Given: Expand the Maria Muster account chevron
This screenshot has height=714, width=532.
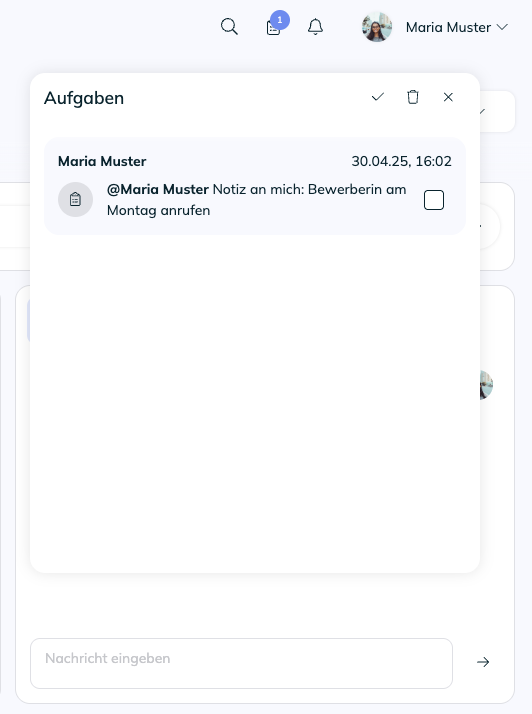Looking at the screenshot, I should click(x=502, y=27).
